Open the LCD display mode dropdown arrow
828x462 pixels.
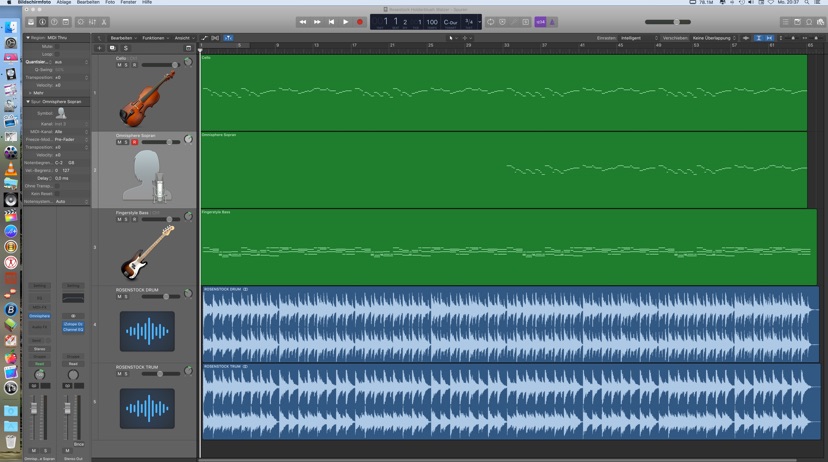(x=479, y=22)
